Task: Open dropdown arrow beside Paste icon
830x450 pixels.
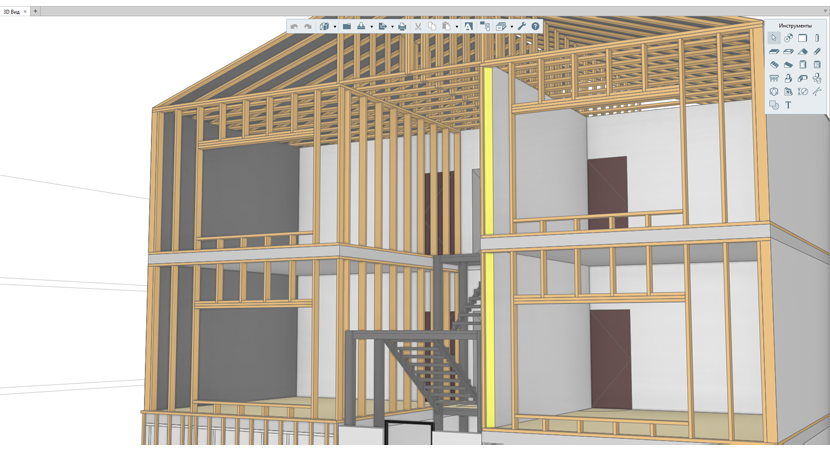Action: pyautogui.click(x=457, y=26)
